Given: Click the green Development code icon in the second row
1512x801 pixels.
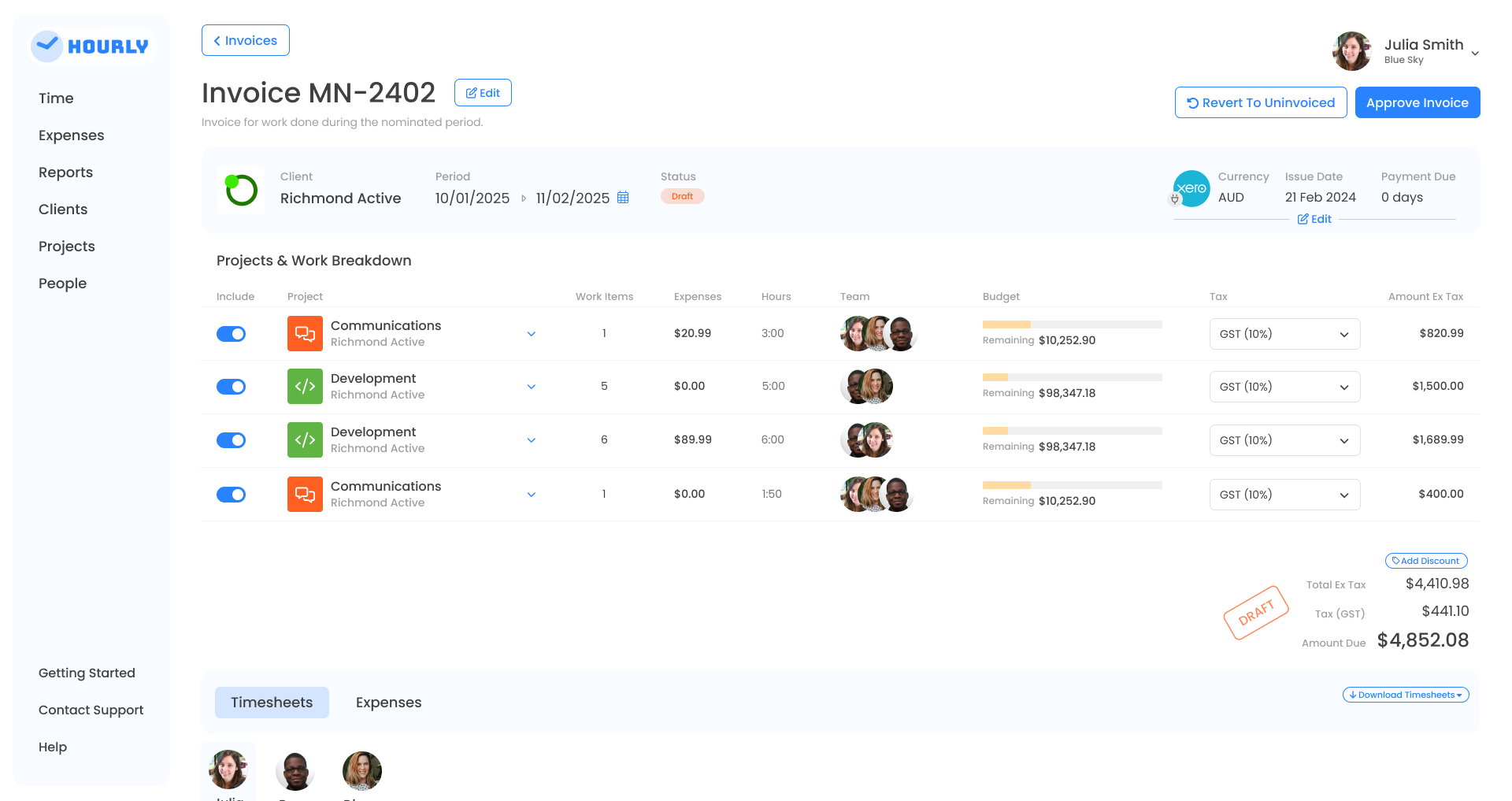Looking at the screenshot, I should click(305, 387).
